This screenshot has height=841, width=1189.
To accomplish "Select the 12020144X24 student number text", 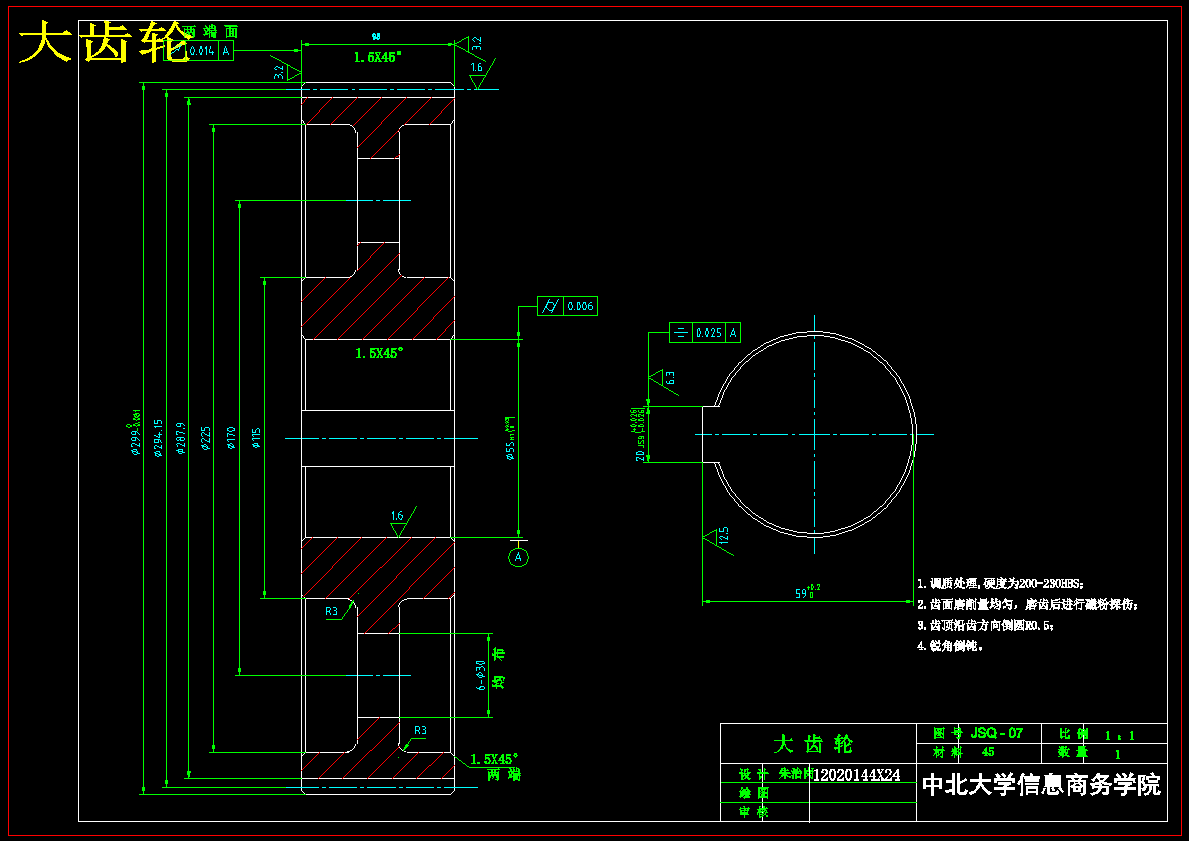I will [857, 775].
